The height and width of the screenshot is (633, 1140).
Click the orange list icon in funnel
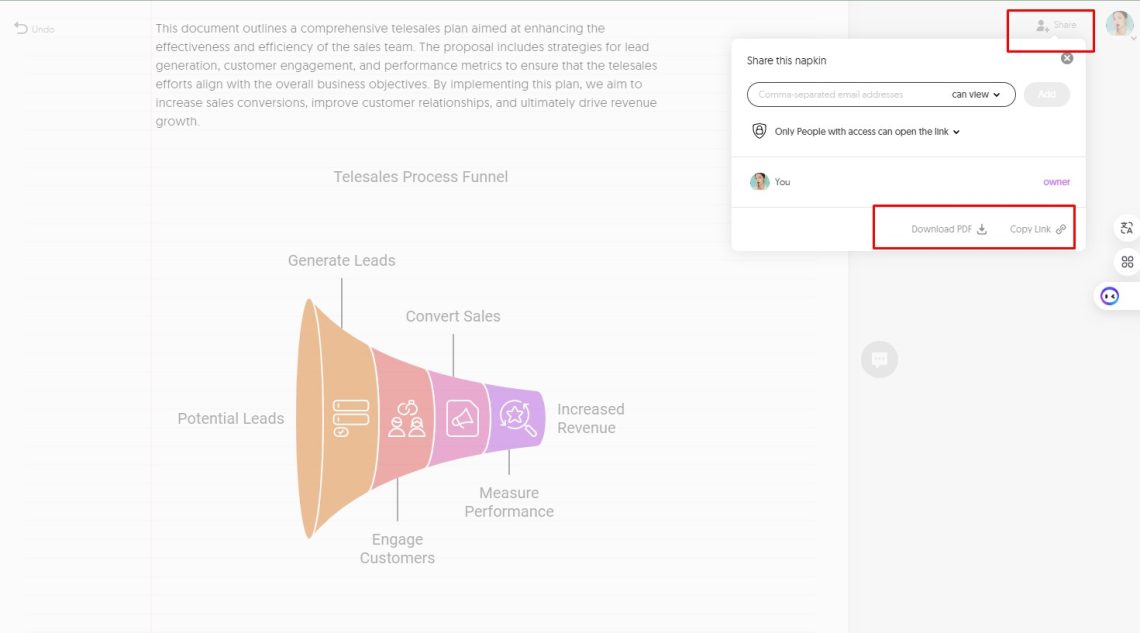[x=350, y=418]
